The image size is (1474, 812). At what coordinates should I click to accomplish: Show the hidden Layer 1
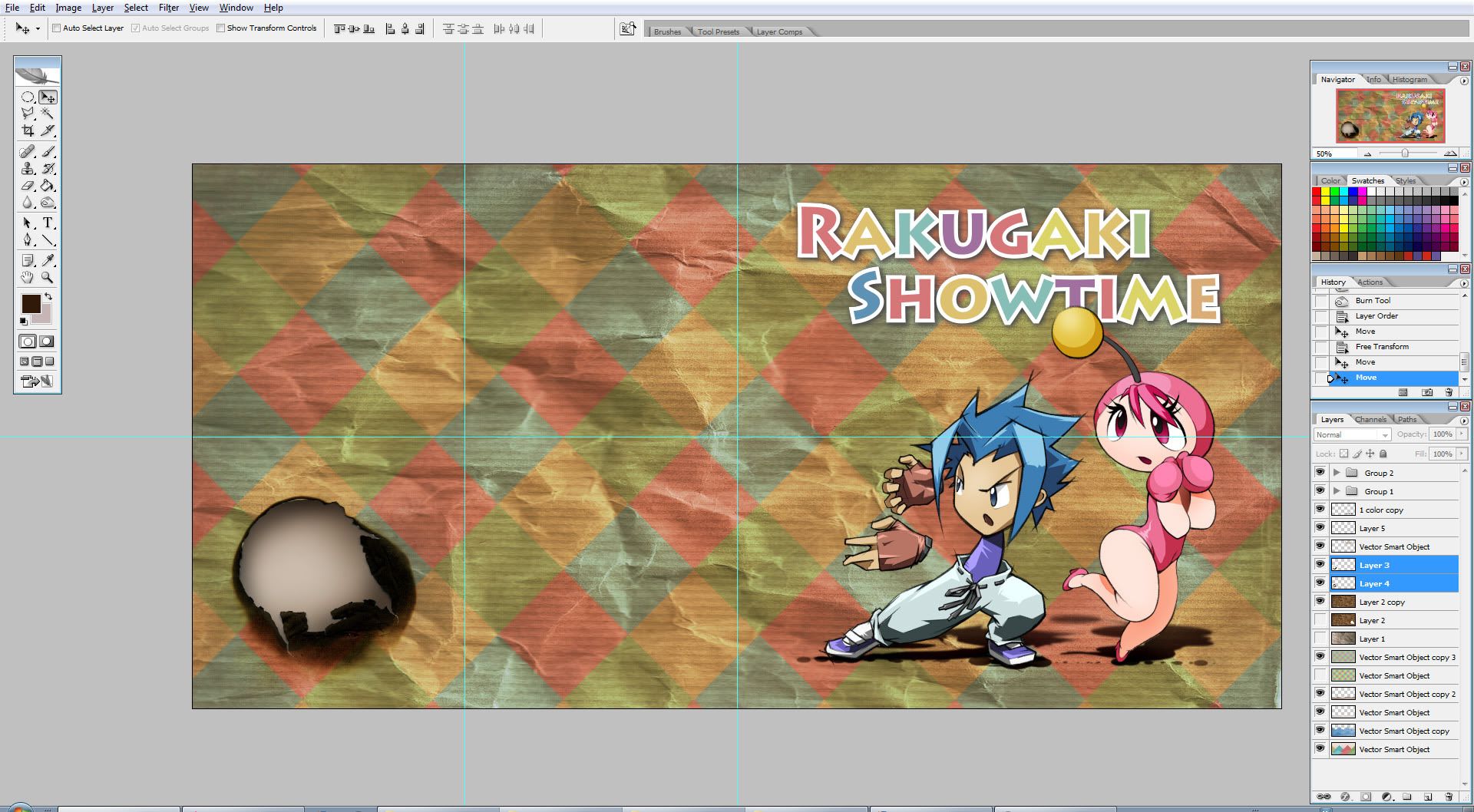[1320, 639]
